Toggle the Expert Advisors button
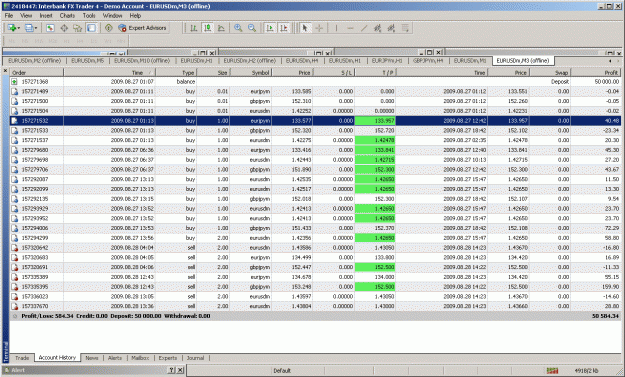 142,28
